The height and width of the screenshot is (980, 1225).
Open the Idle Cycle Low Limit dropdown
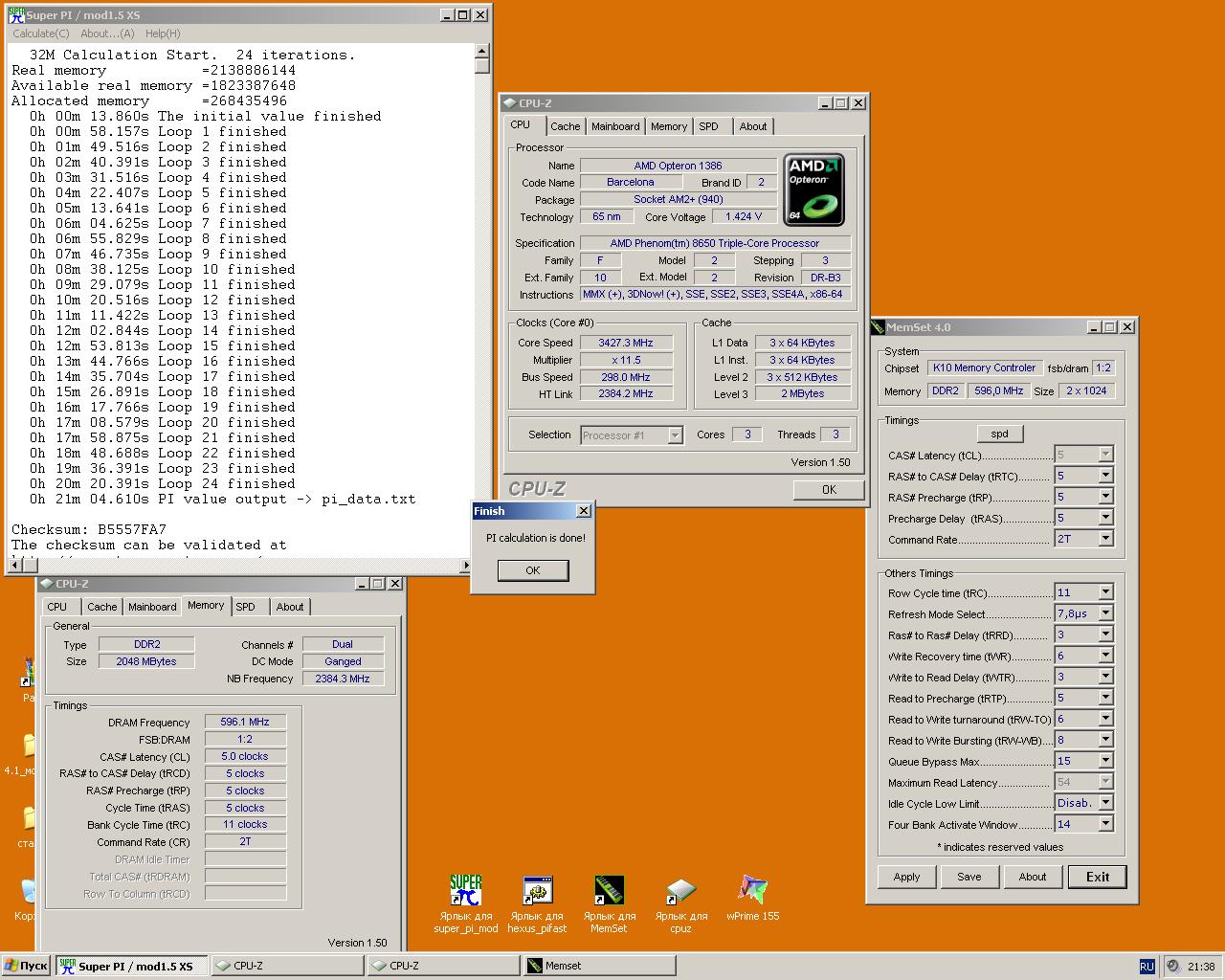point(1105,803)
